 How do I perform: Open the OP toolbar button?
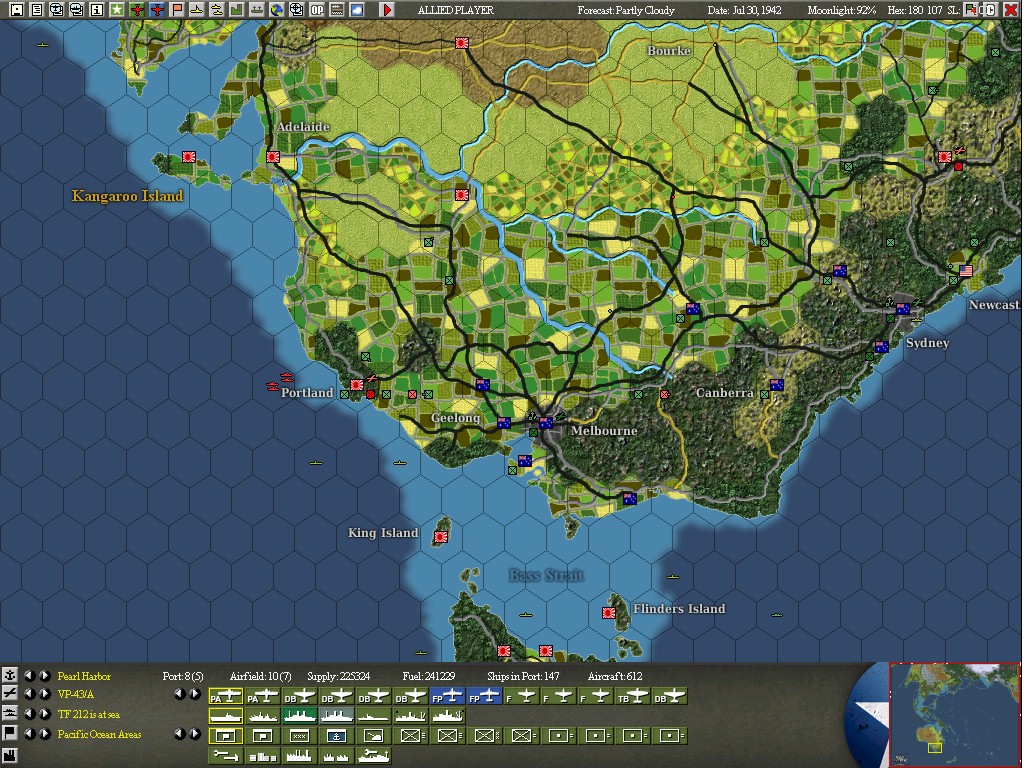(317, 10)
